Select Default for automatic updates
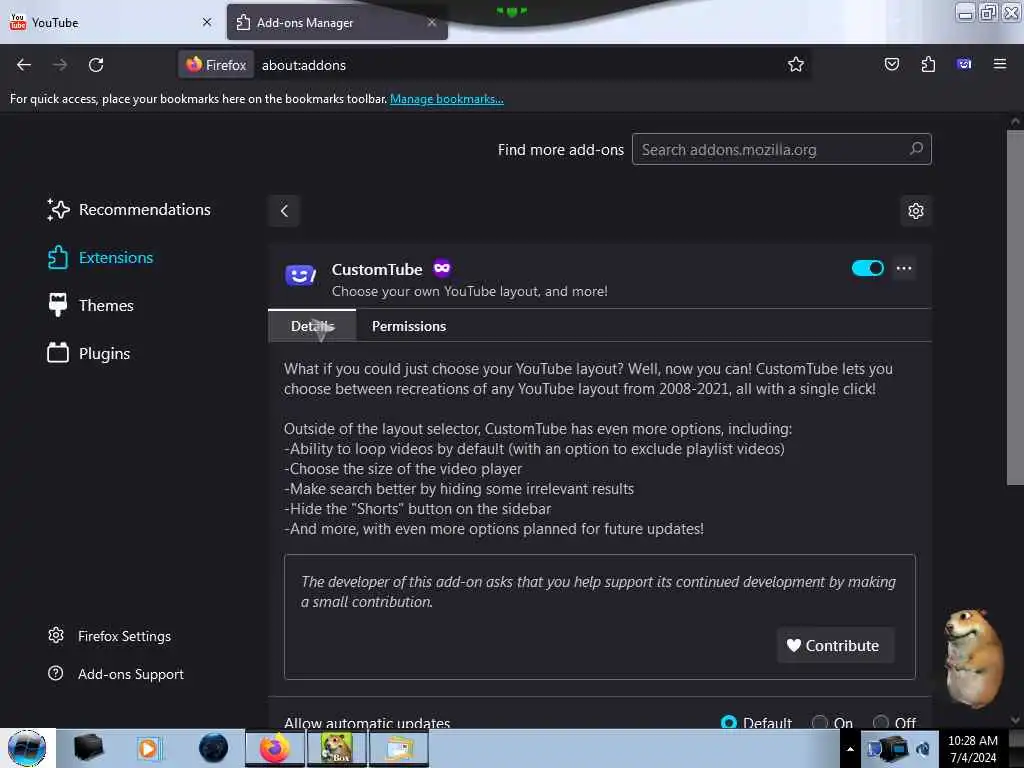The image size is (1024, 768). point(728,722)
